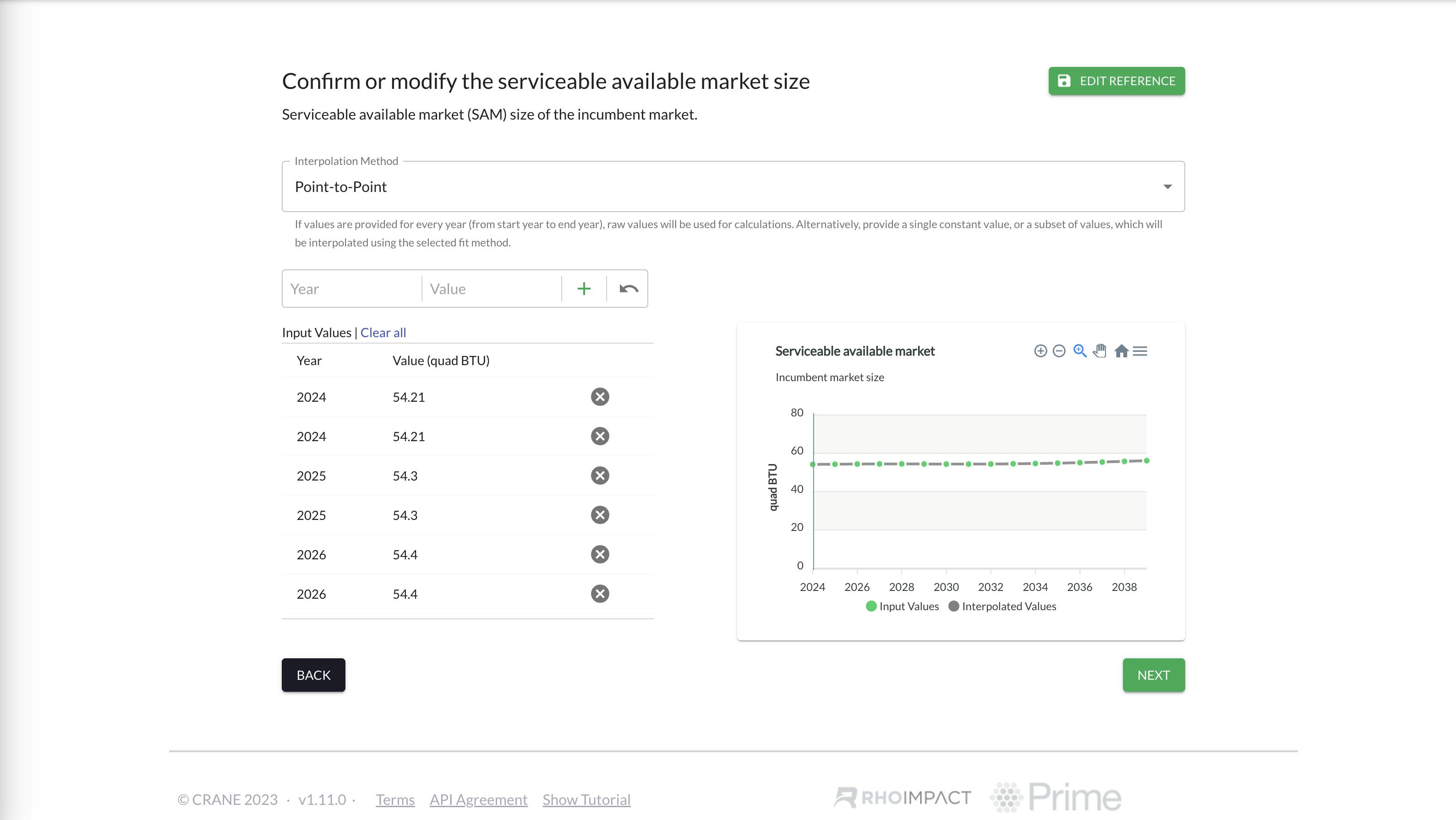Click the Terms link in footer
Screen dimensions: 1456x820
click(x=394, y=799)
